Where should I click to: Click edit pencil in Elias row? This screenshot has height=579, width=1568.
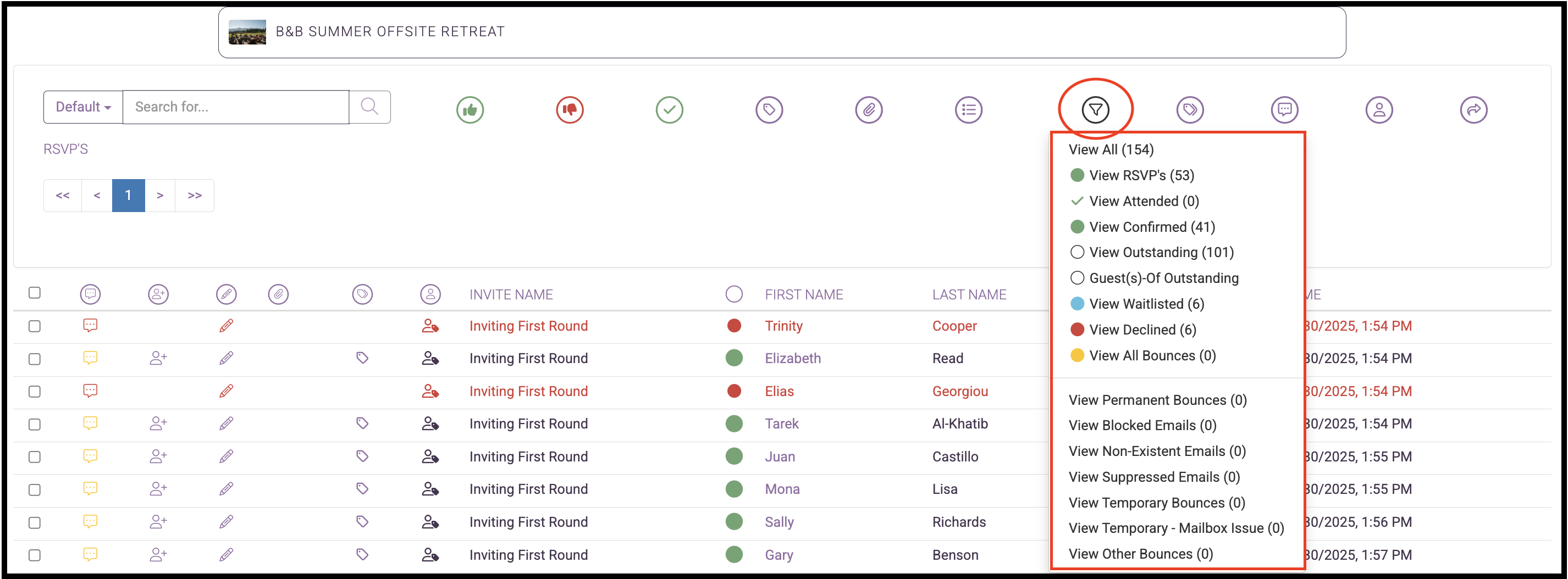pos(227,391)
